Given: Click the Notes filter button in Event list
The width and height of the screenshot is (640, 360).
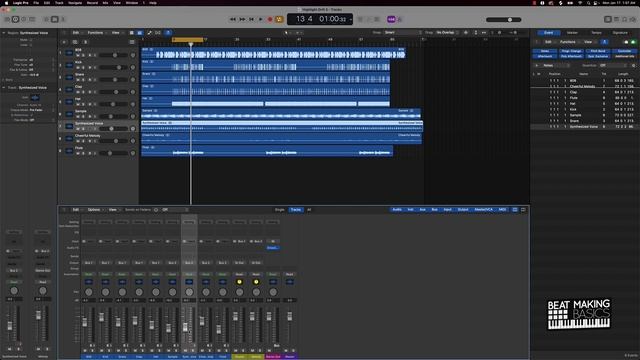Looking at the screenshot, I should pyautogui.click(x=544, y=51).
